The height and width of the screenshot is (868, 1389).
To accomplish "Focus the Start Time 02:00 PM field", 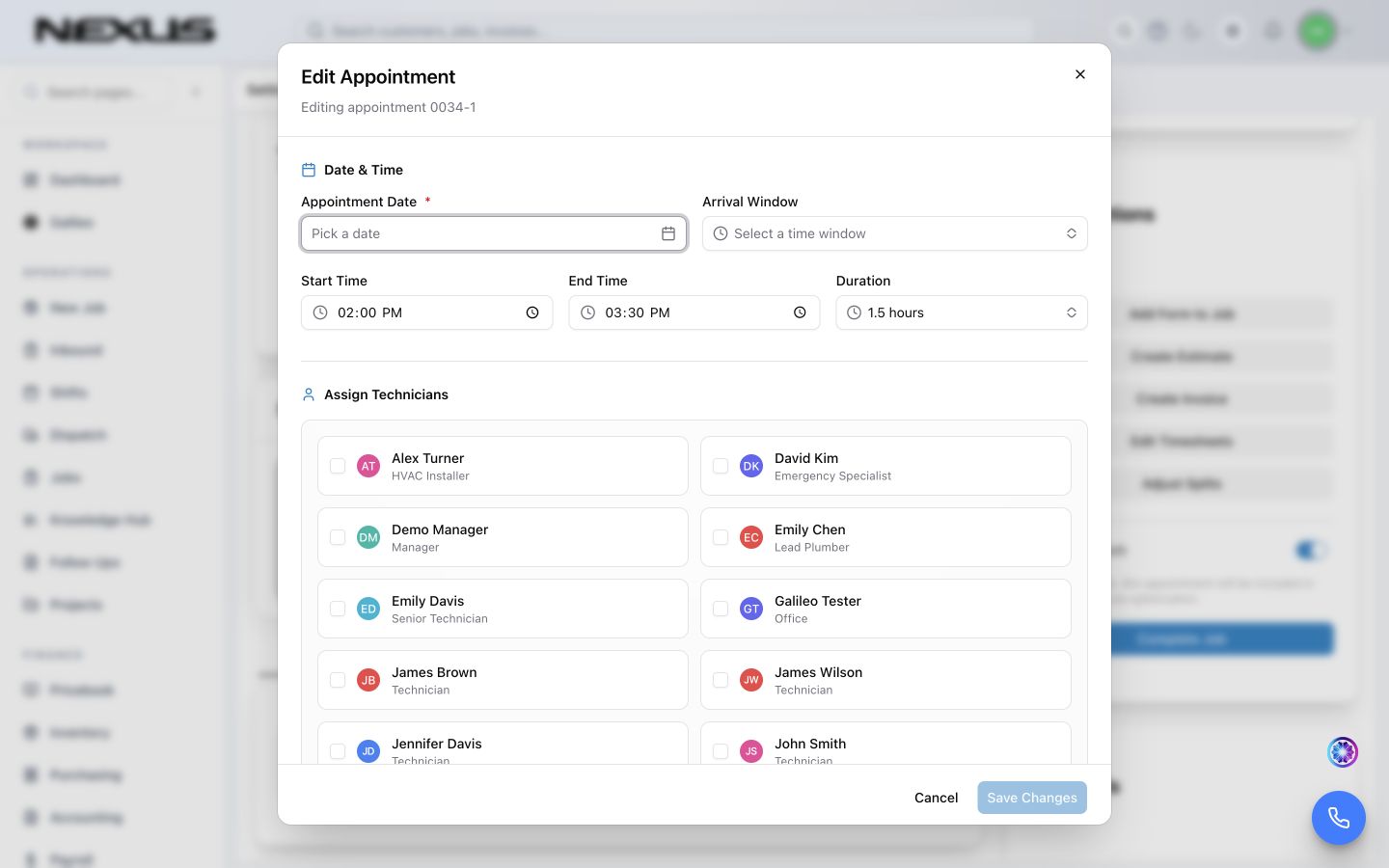I will click(426, 312).
